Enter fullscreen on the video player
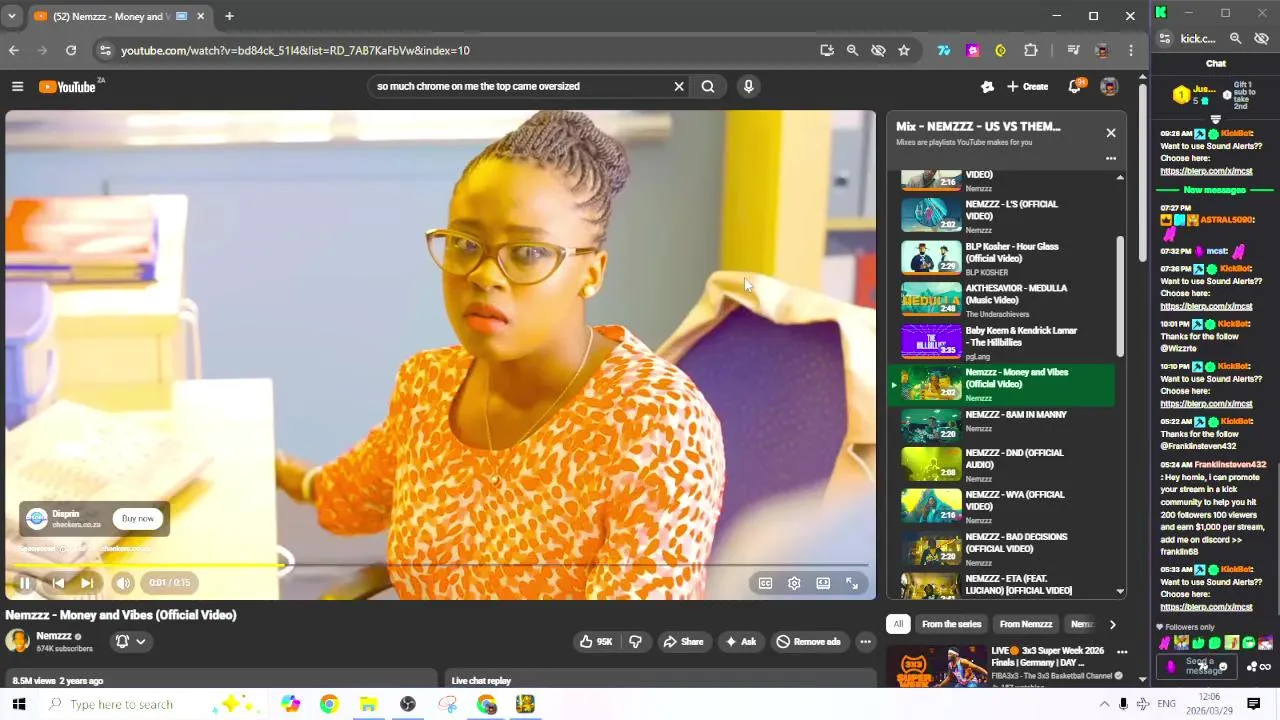This screenshot has width=1280, height=720. [x=852, y=583]
